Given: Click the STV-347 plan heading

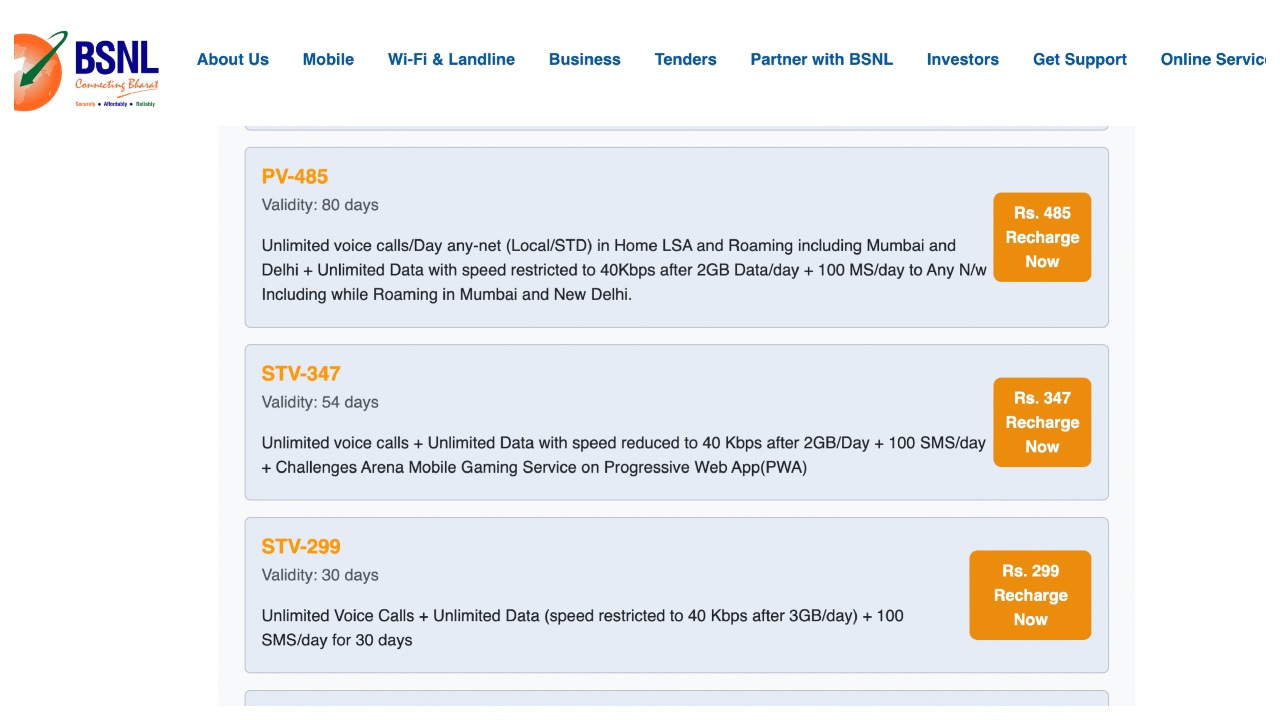Looking at the screenshot, I should pos(301,373).
